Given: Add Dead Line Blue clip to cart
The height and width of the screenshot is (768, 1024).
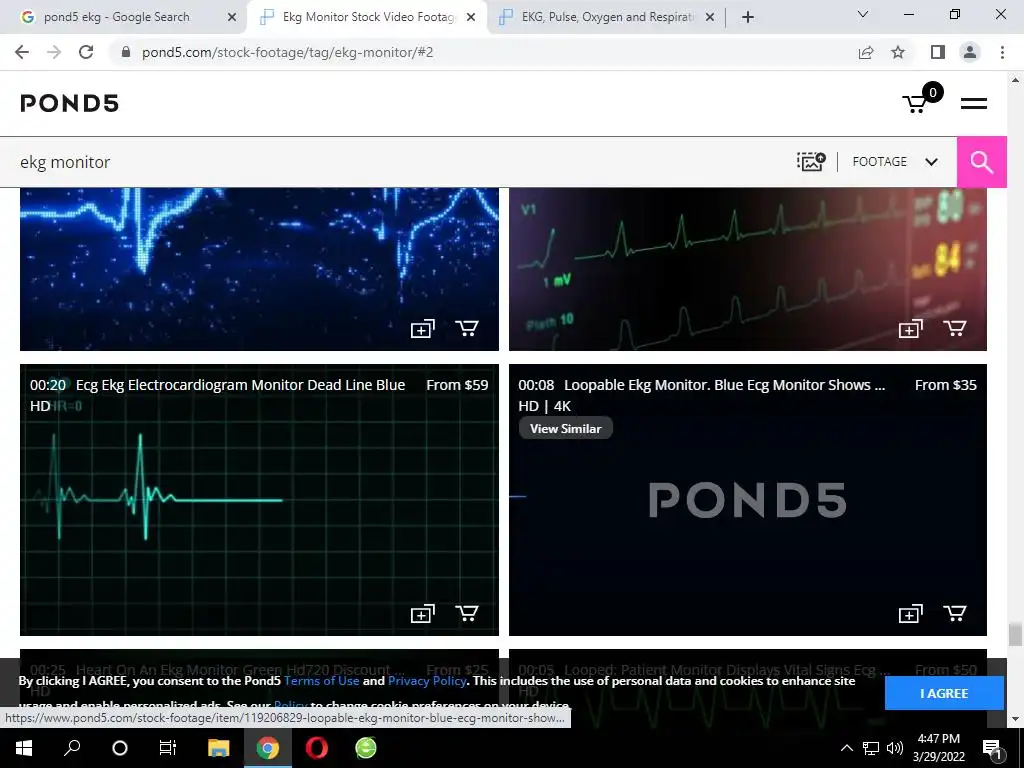Looking at the screenshot, I should [x=467, y=614].
